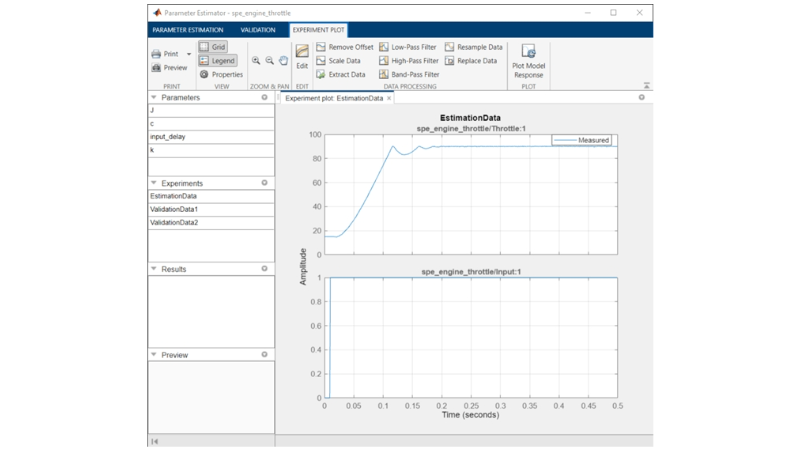Image resolution: width=800 pixels, height=453 pixels.
Task: Minimize the Parameter Estimator window
Action: click(587, 13)
